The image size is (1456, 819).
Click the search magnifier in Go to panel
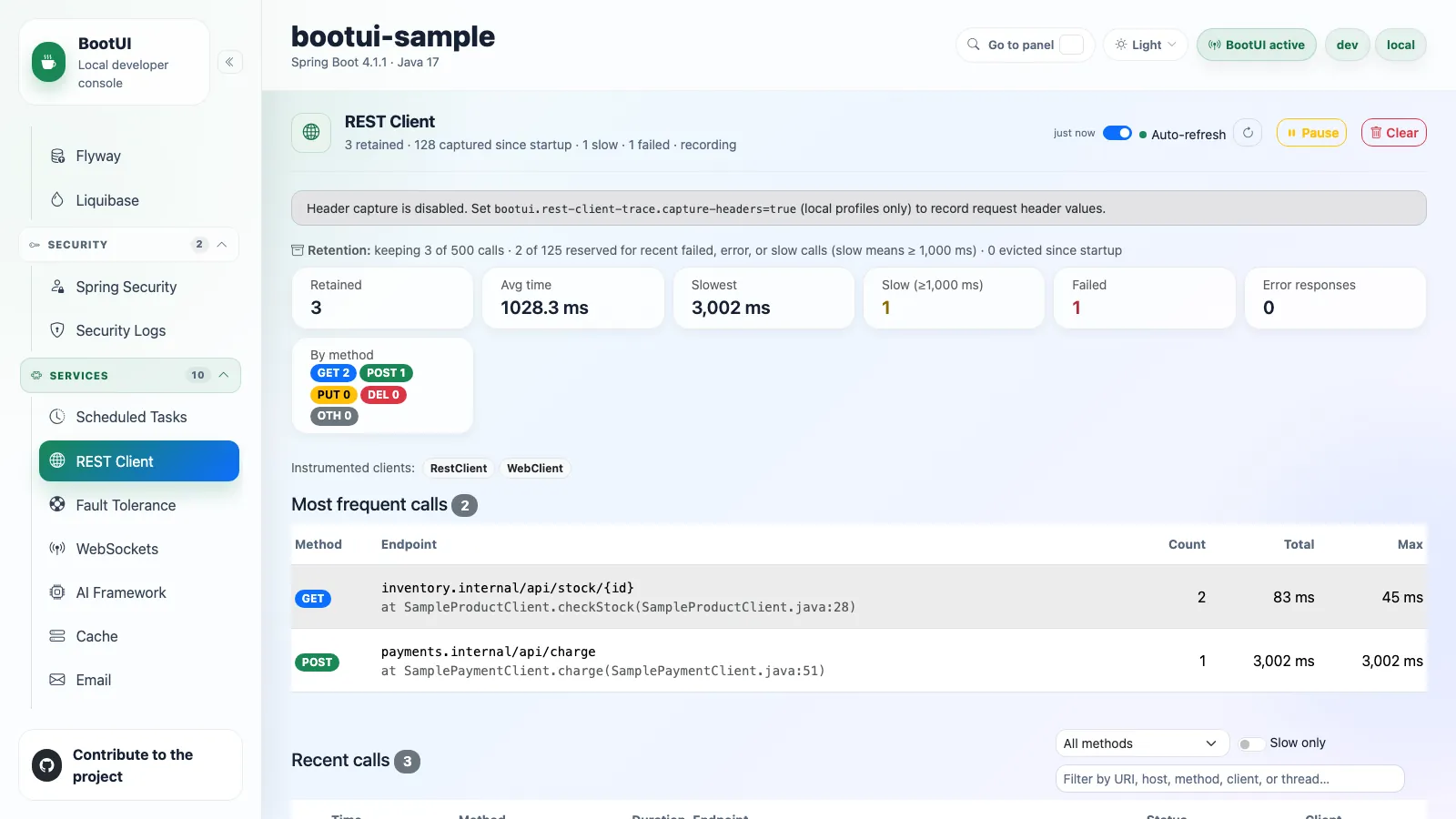pos(974,45)
